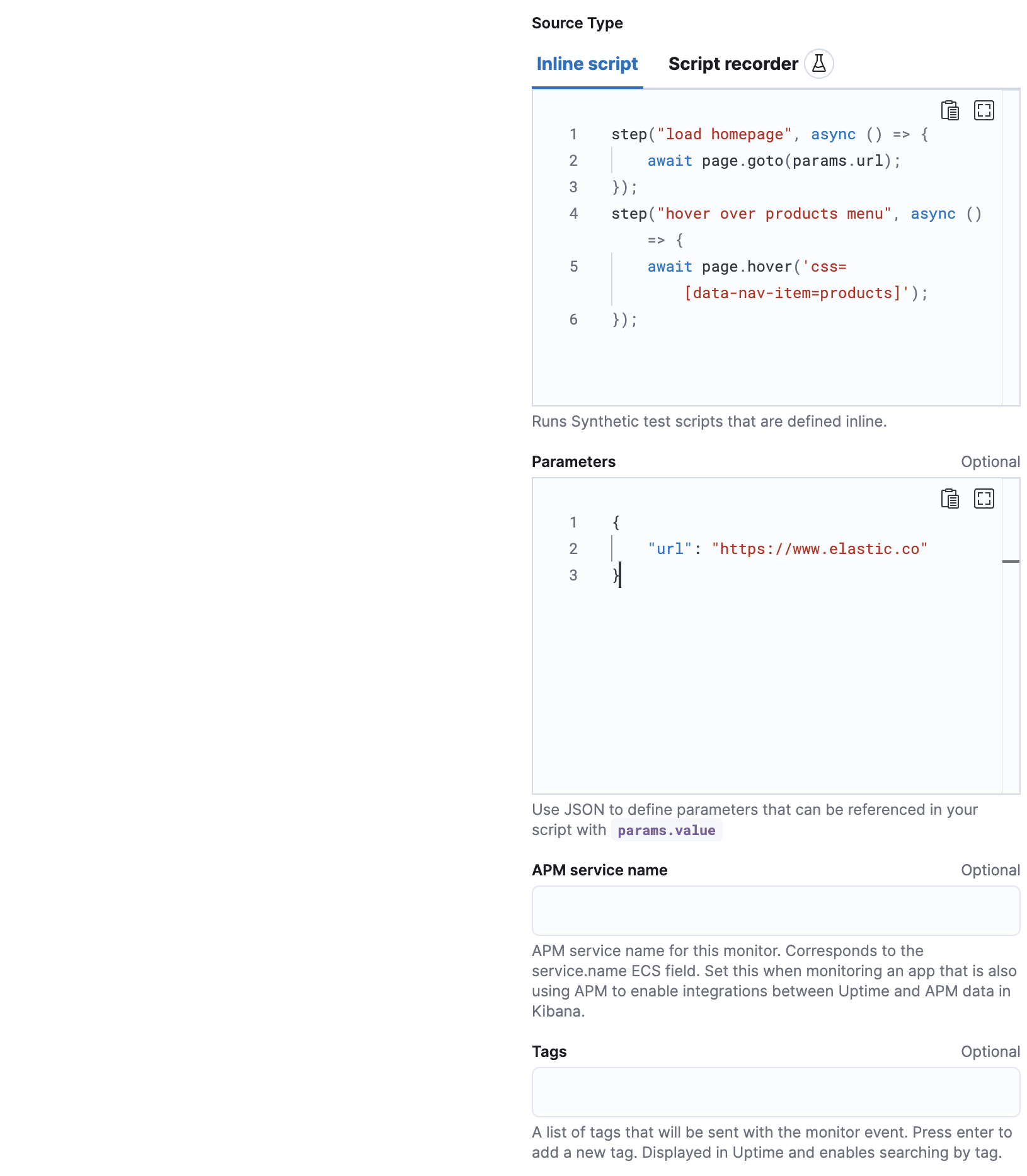Screen dimensions: 1027x1176
Task: Click line number 1 in the script editor
Action: 573,134
